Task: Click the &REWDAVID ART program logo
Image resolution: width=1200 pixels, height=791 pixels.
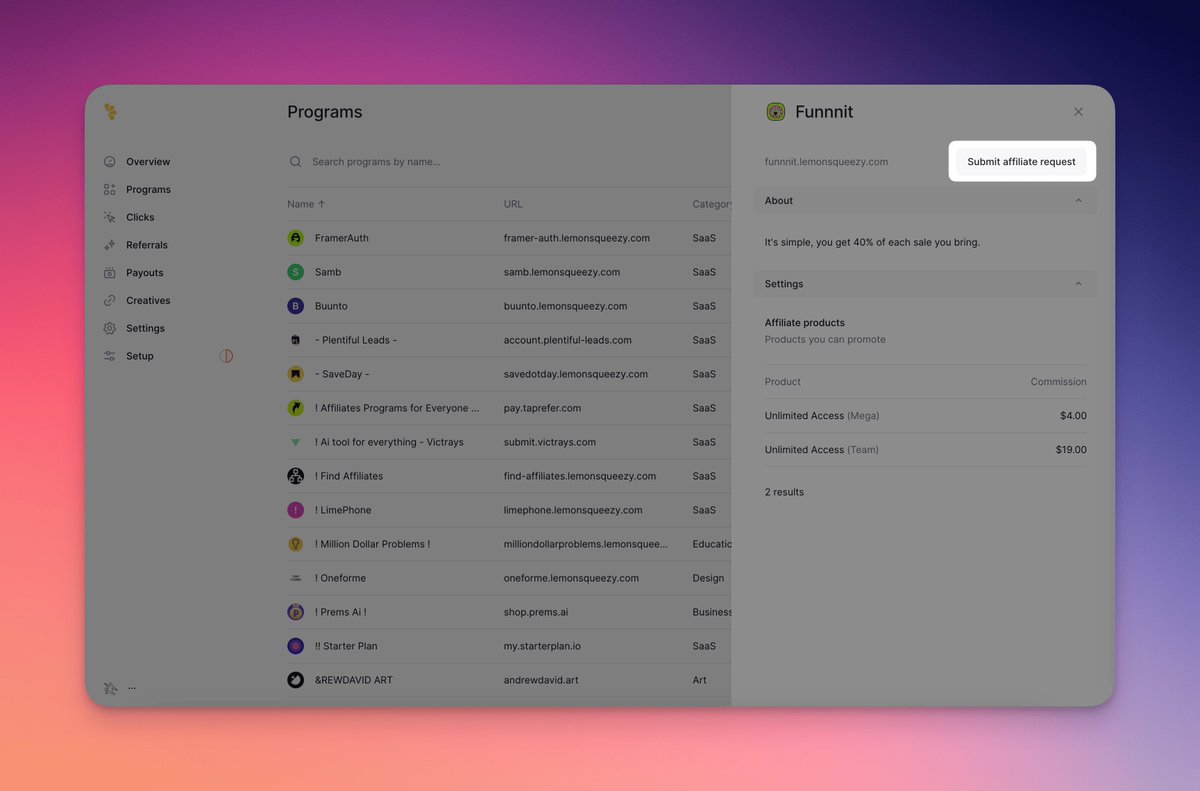Action: [295, 680]
